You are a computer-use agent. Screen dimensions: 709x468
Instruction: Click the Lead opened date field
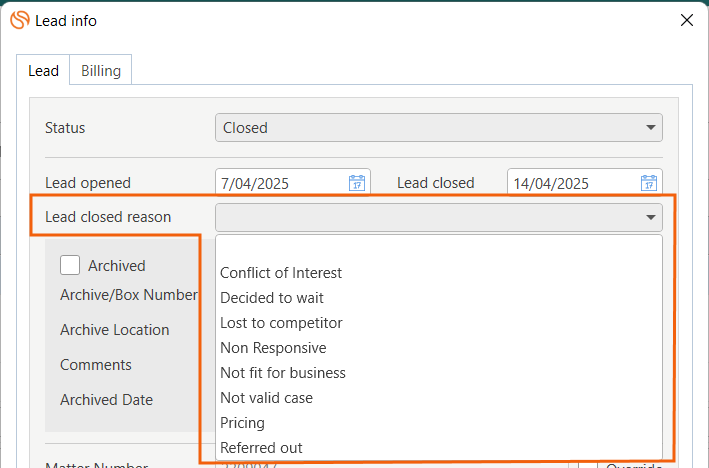280,183
